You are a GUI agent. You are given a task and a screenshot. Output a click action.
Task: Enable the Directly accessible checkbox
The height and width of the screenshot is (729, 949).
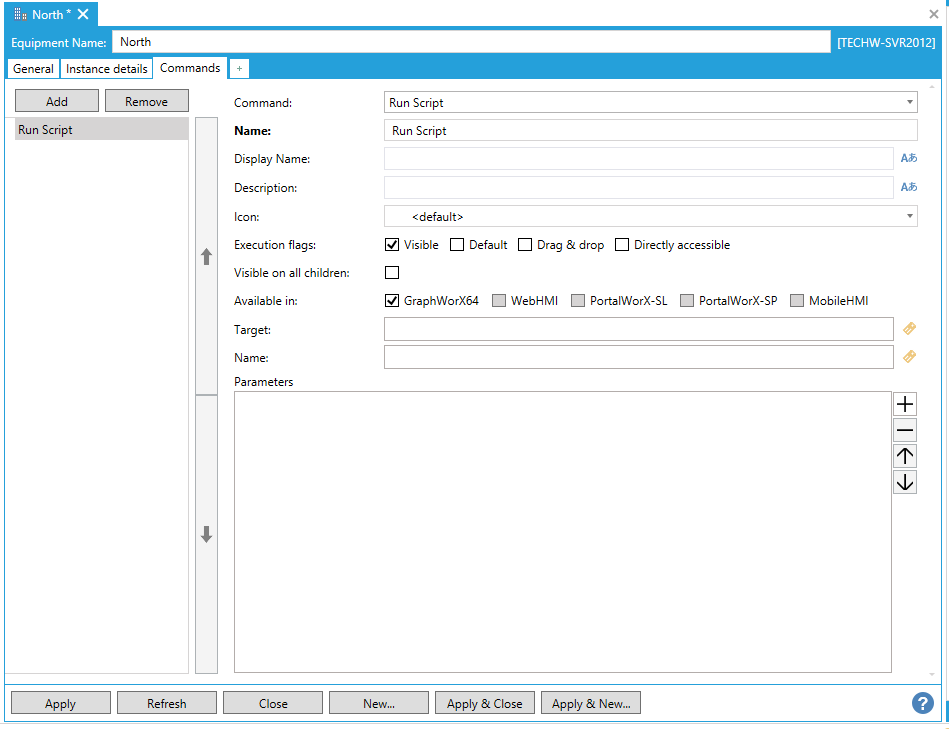tap(622, 245)
